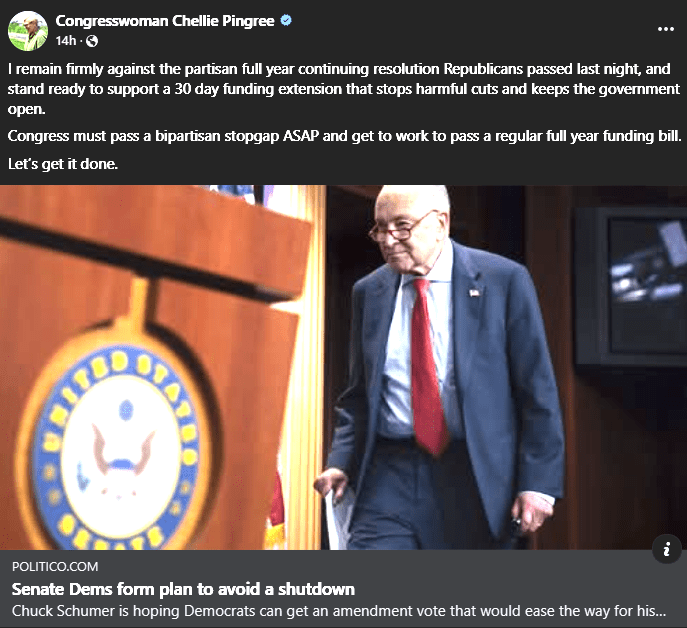This screenshot has width=687, height=628.
Task: Click the 14h post timestamp
Action: 66,41
